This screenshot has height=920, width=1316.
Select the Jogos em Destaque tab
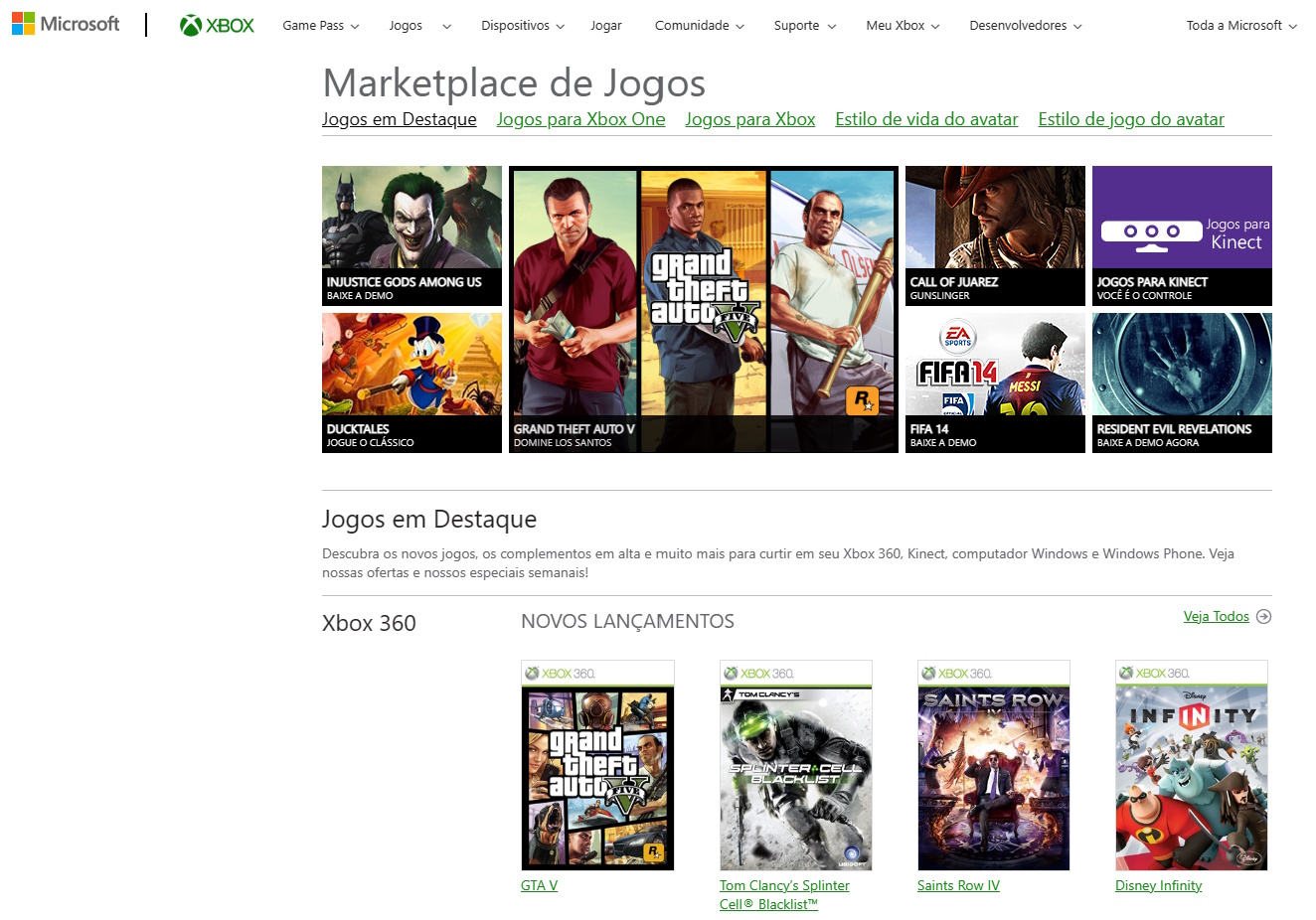click(400, 119)
